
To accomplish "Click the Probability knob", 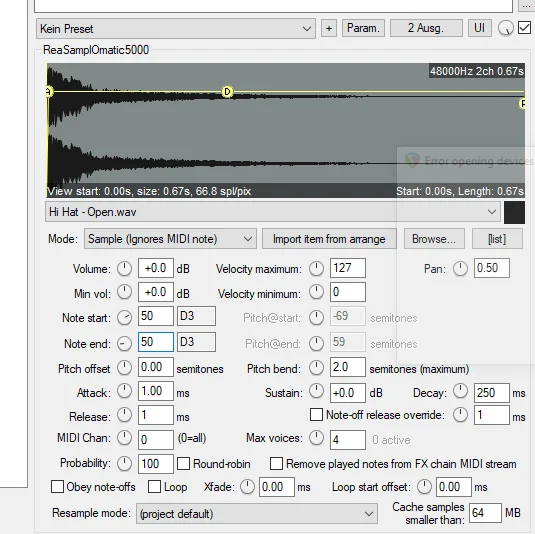I will pos(125,463).
